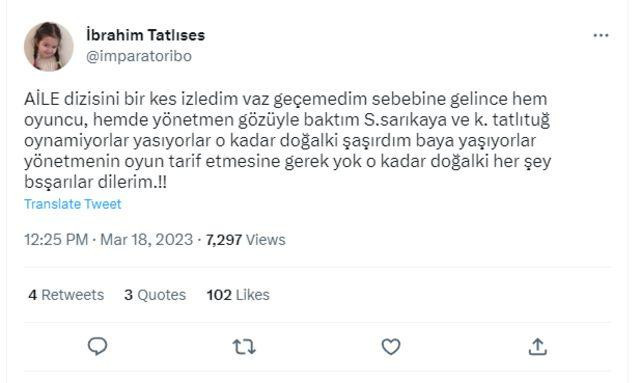Click the 12:25 PM timestamp
The width and height of the screenshot is (640, 383).
click(x=56, y=239)
